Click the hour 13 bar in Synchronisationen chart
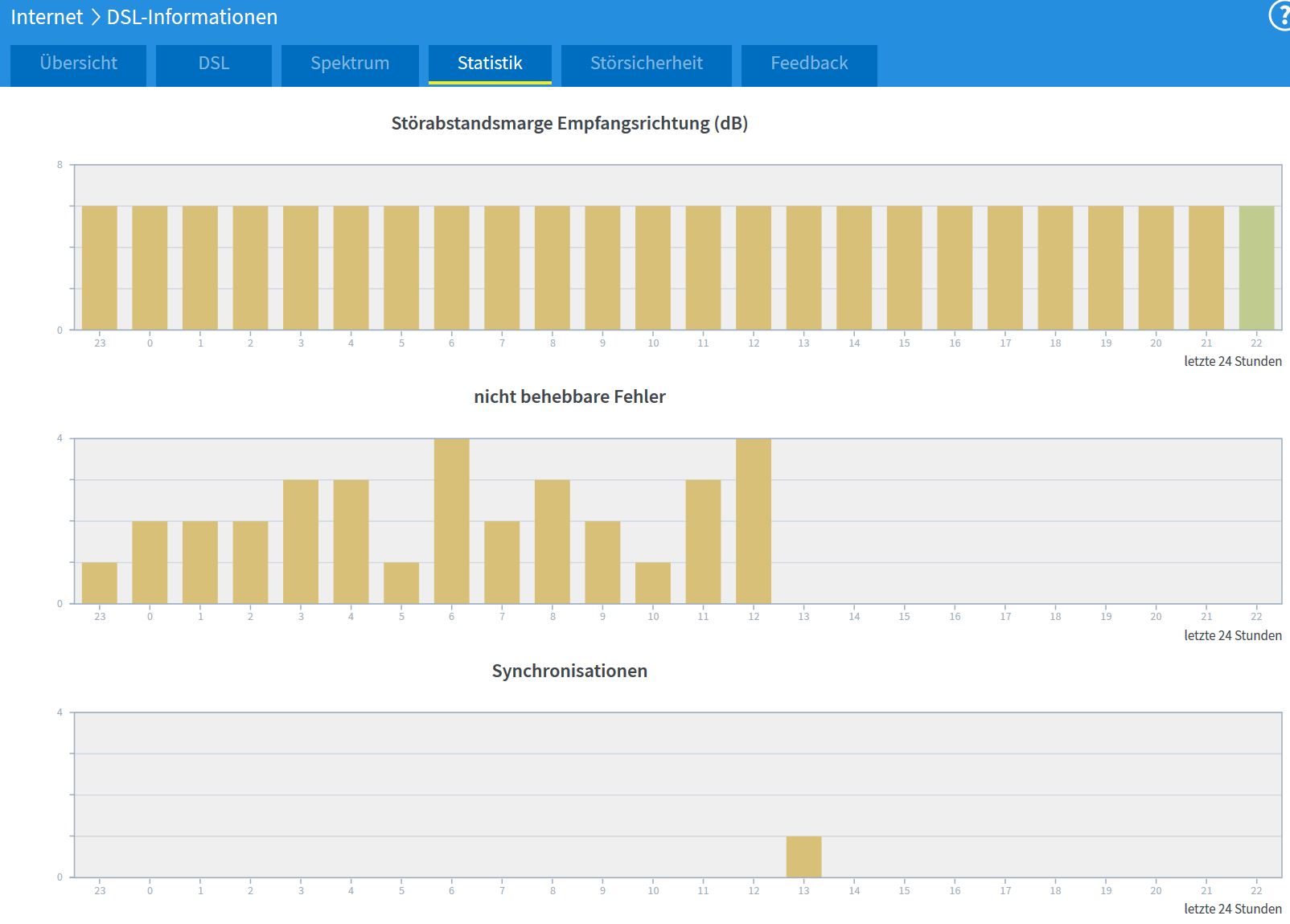Screen dimensions: 1290x924 coord(804,856)
